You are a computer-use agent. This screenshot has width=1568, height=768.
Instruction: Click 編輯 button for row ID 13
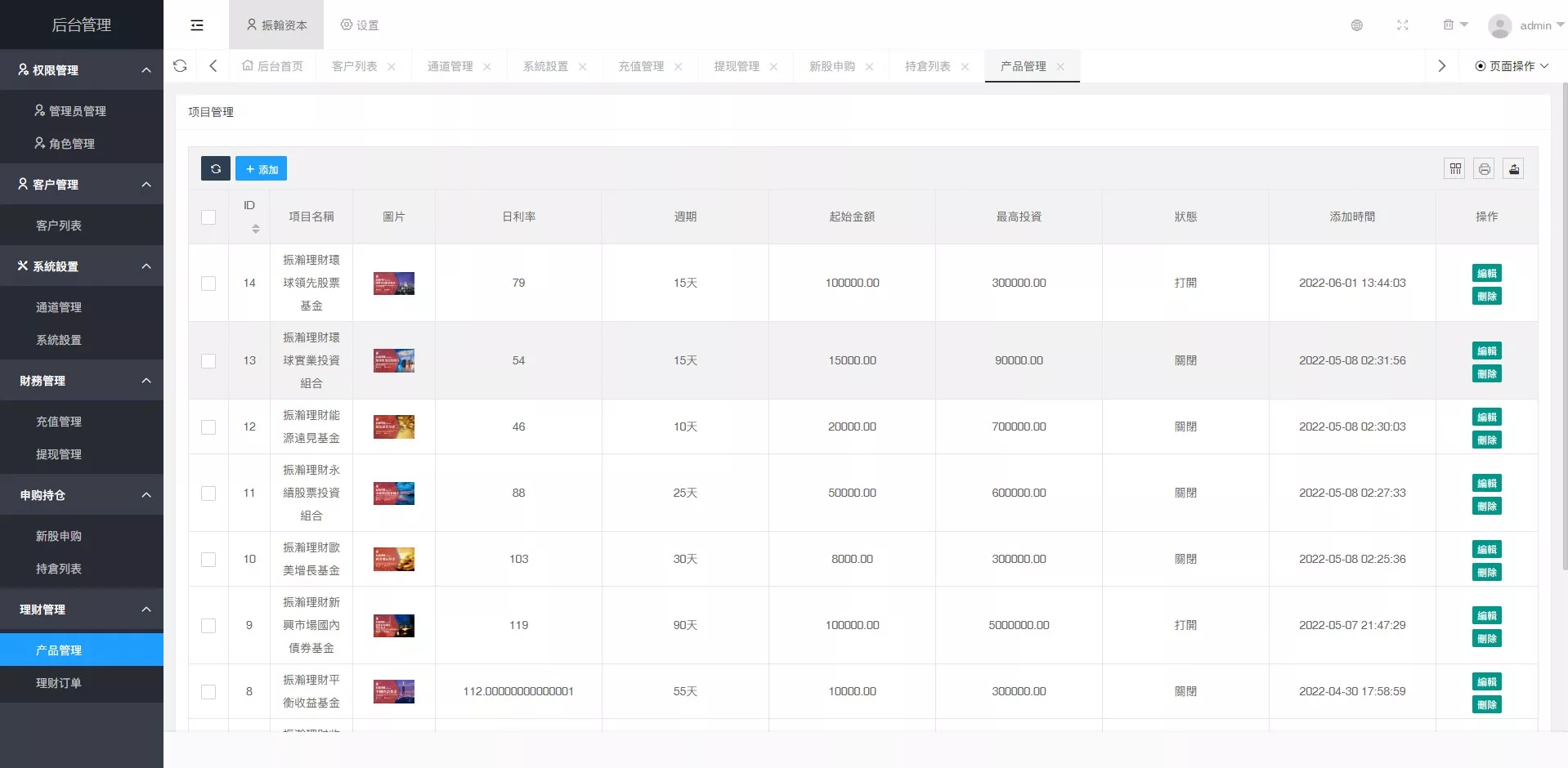point(1486,351)
